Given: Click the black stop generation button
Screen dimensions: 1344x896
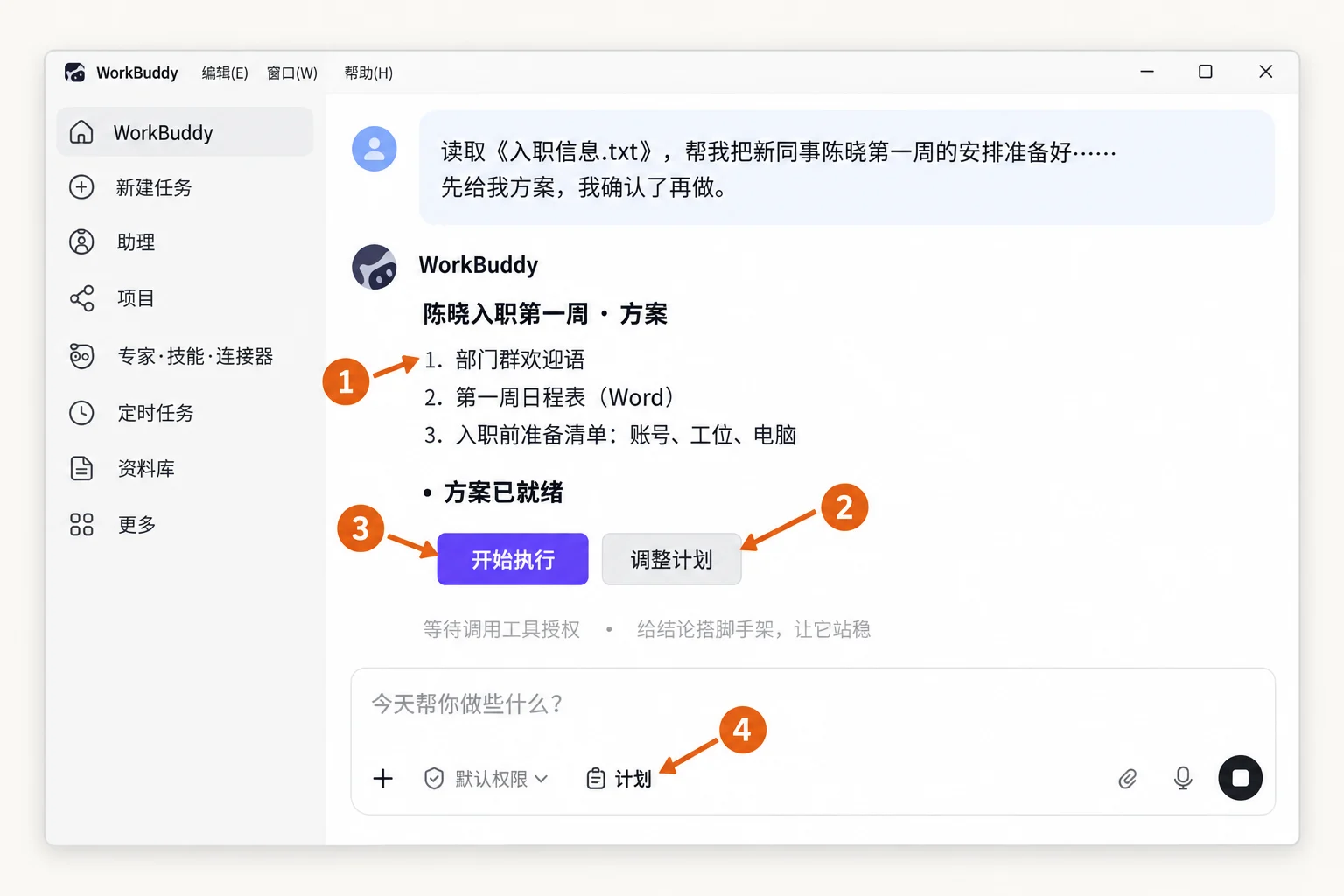Looking at the screenshot, I should tap(1241, 778).
